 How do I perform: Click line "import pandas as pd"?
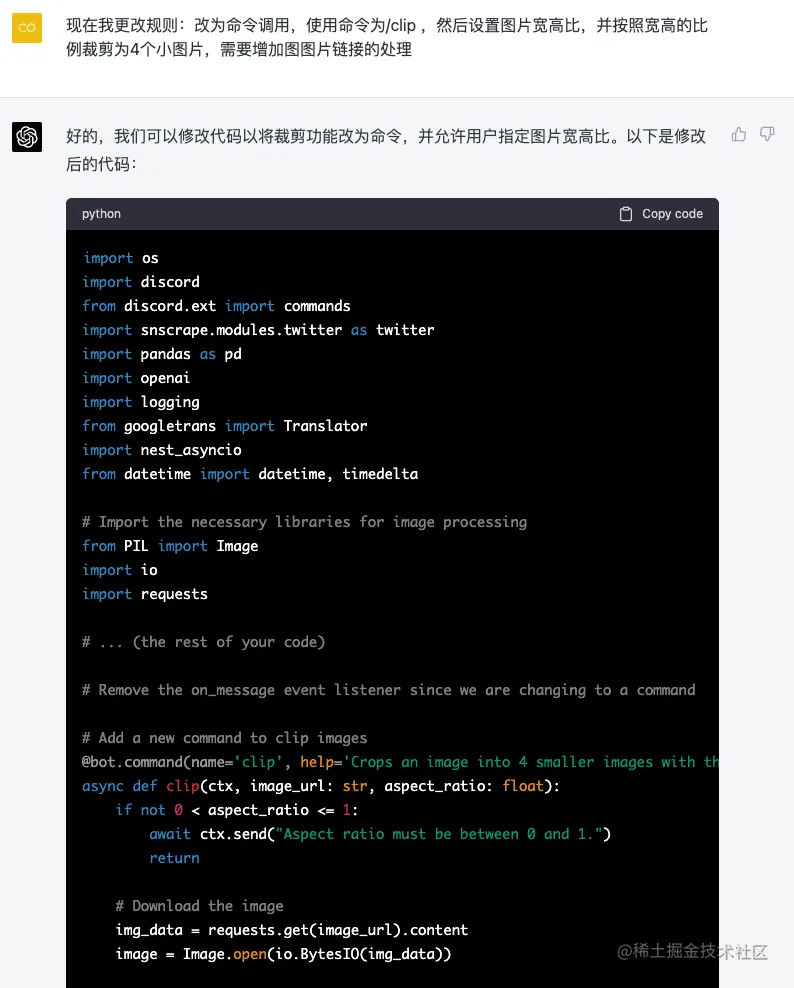coord(162,354)
